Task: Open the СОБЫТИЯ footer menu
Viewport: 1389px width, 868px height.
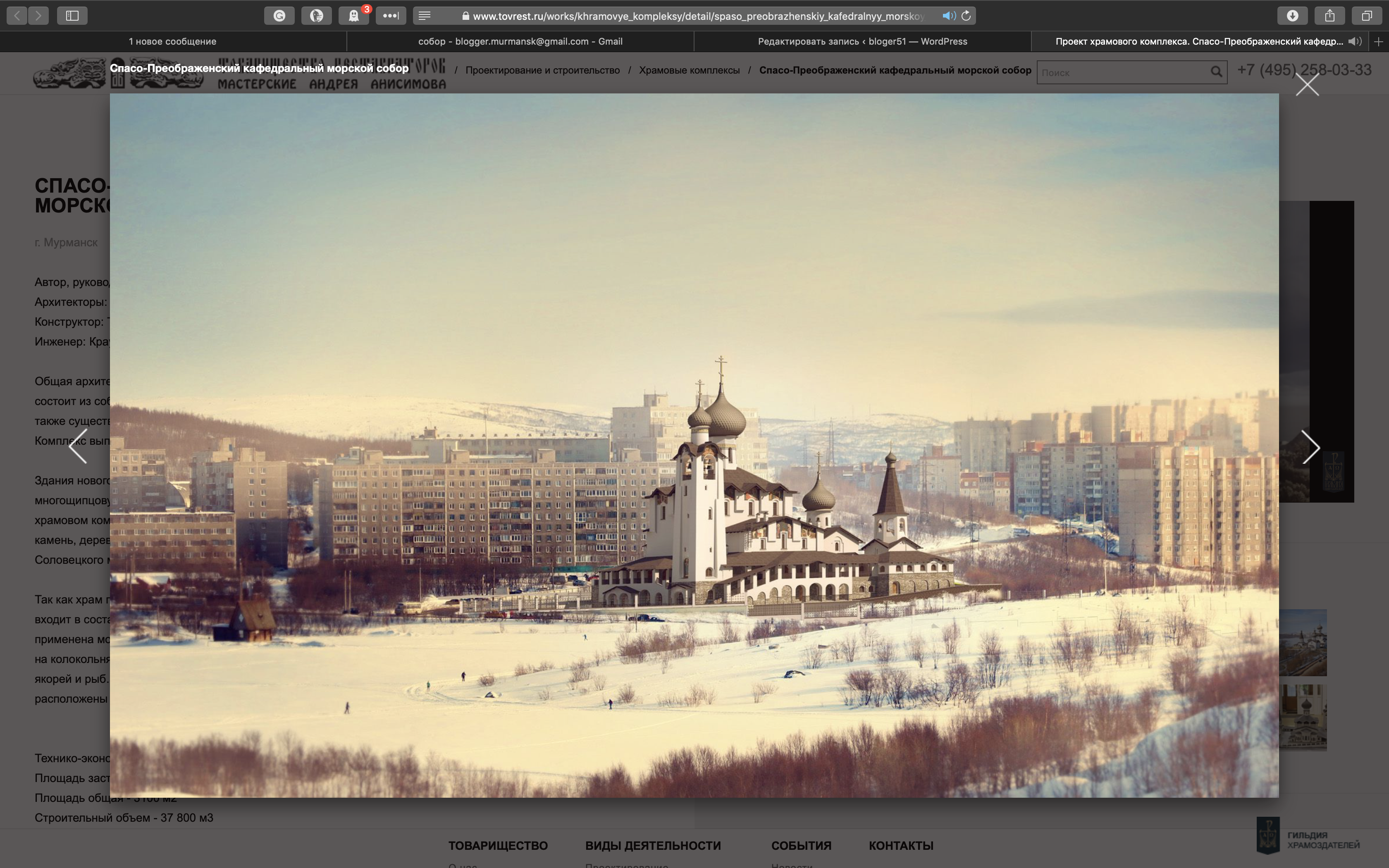Action: [x=801, y=845]
